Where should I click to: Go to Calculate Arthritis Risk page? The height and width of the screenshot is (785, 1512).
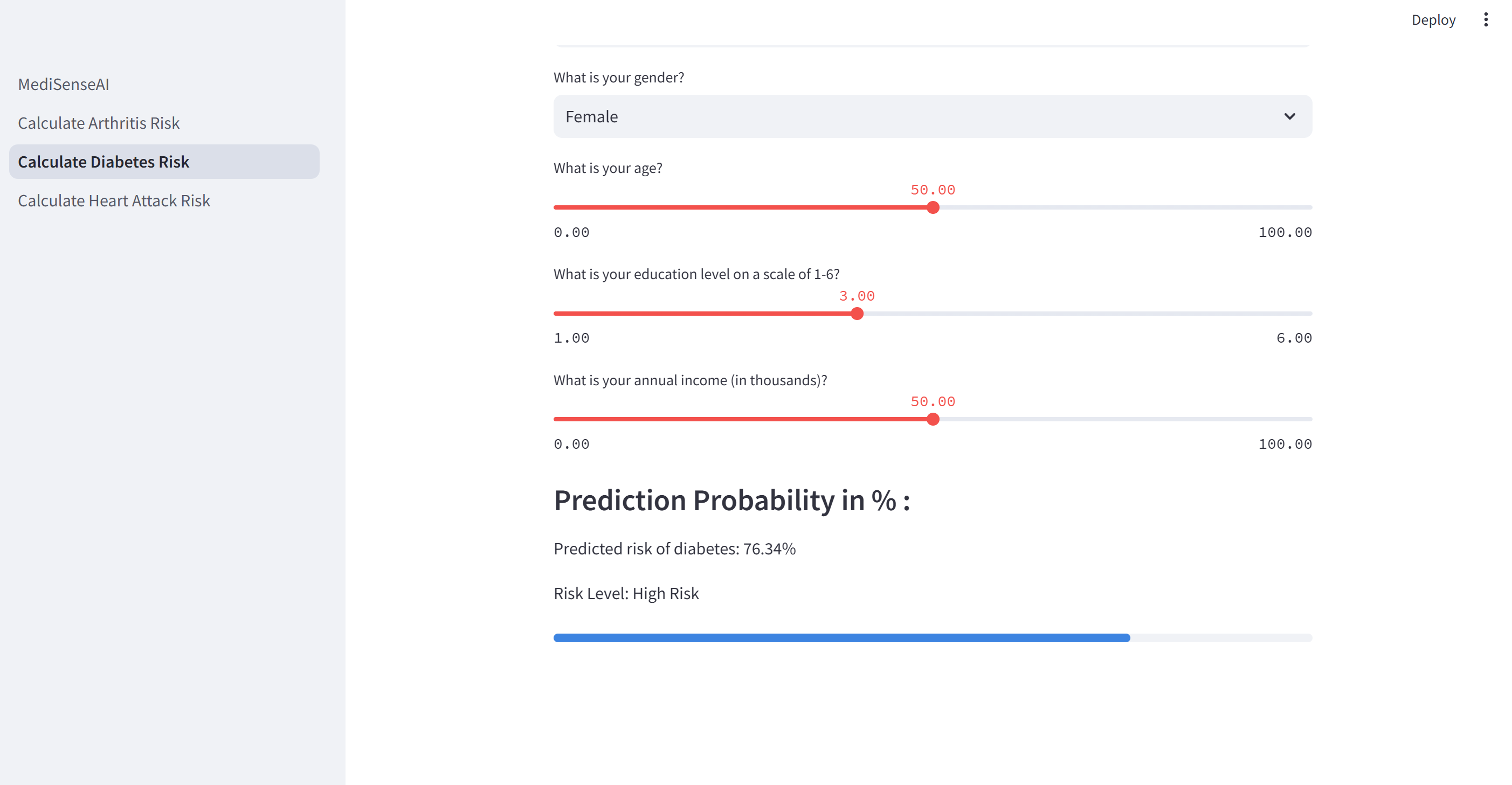[99, 123]
